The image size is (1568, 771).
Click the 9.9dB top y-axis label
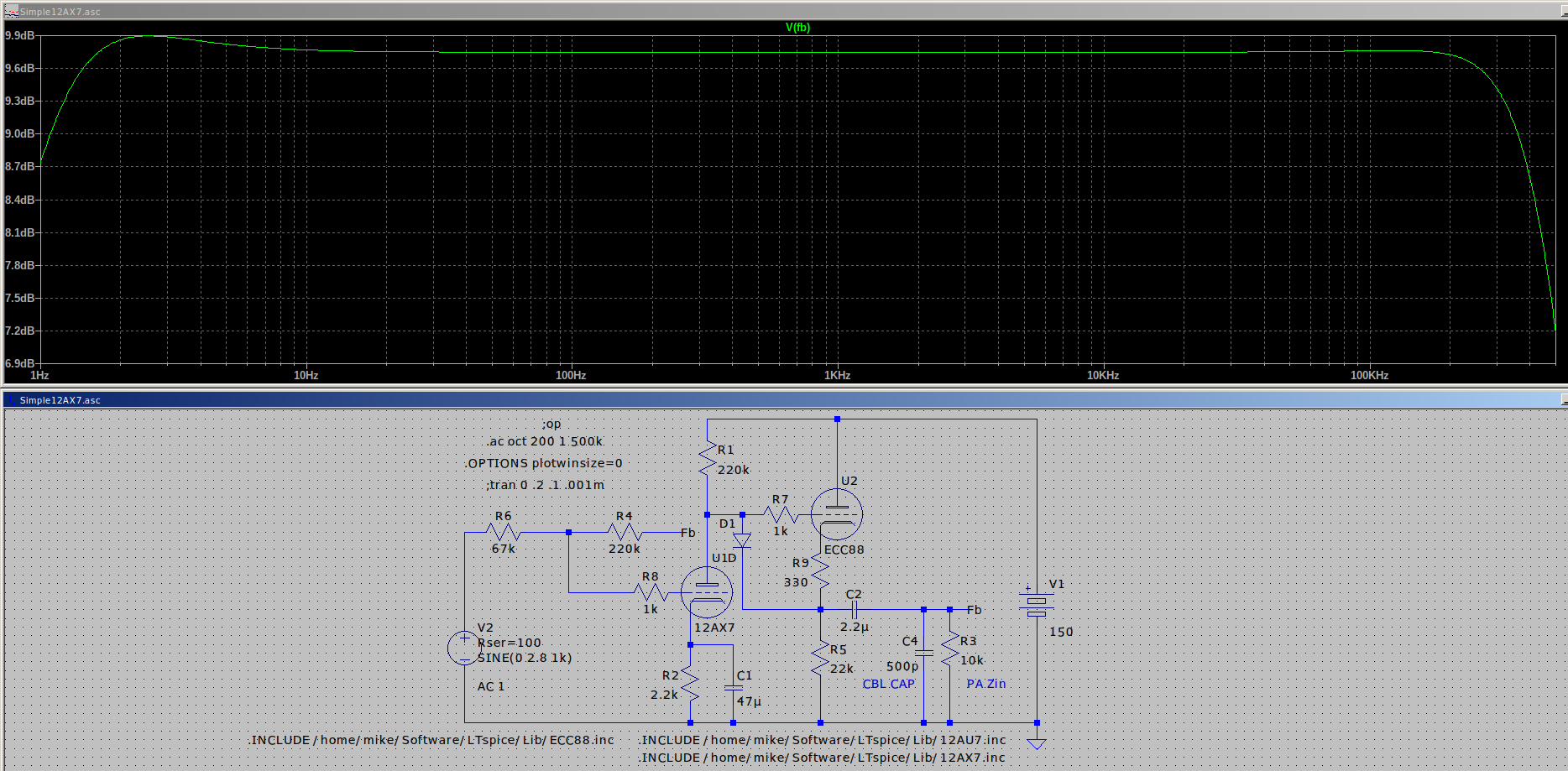pos(20,35)
